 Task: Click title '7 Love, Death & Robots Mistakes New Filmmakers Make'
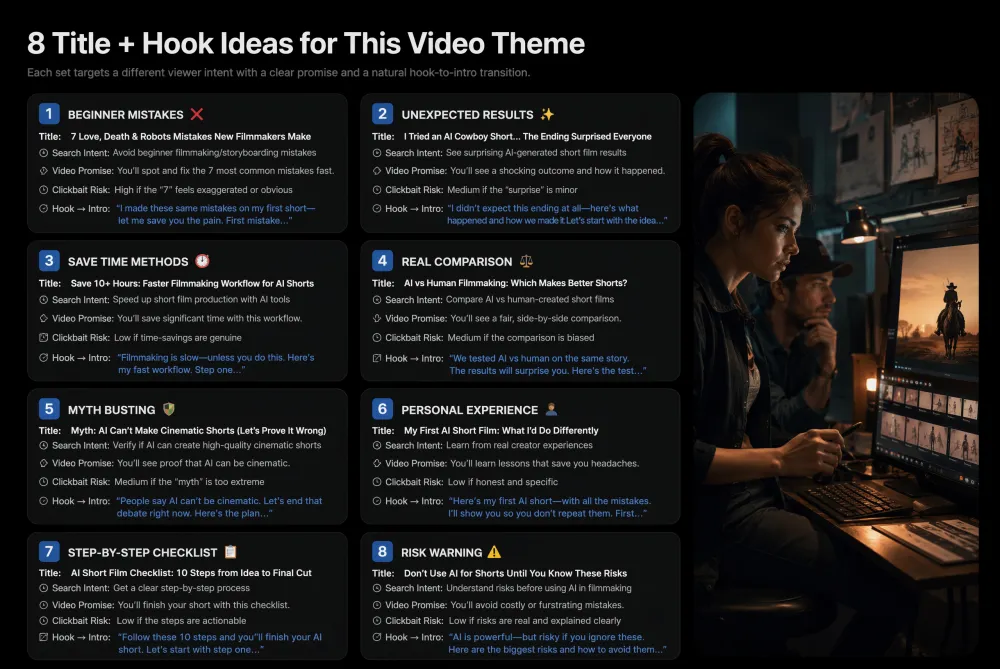(191, 136)
